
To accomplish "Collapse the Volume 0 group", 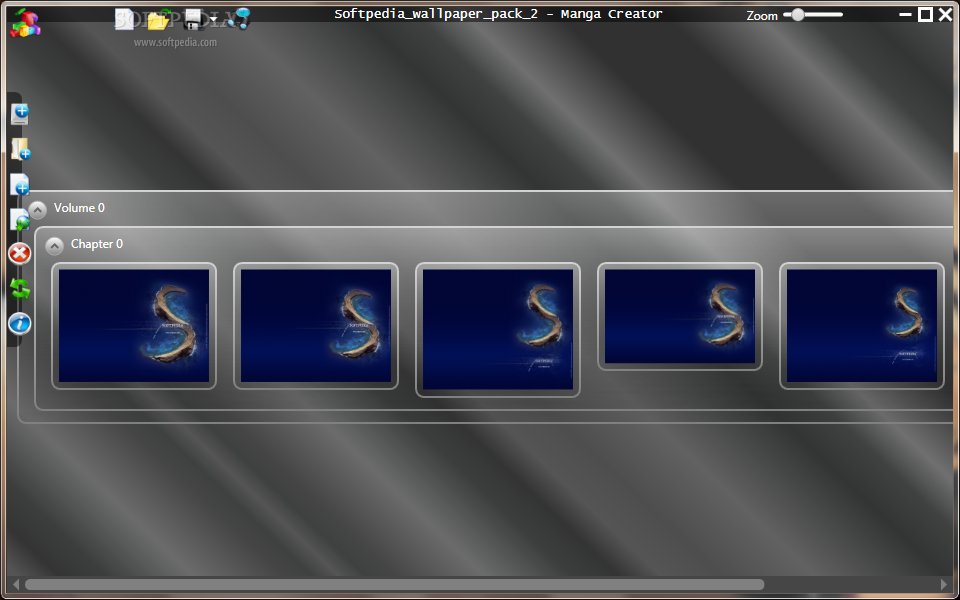I will pos(37,211).
